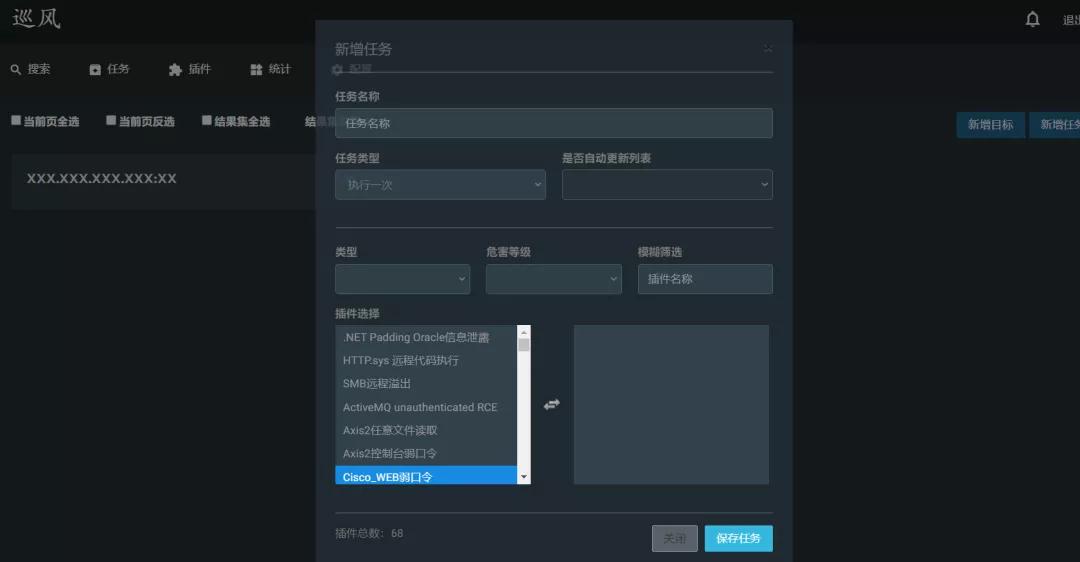Click the 插件名称 fuzzy filter input
Viewport: 1080px width, 562px height.
(705, 279)
